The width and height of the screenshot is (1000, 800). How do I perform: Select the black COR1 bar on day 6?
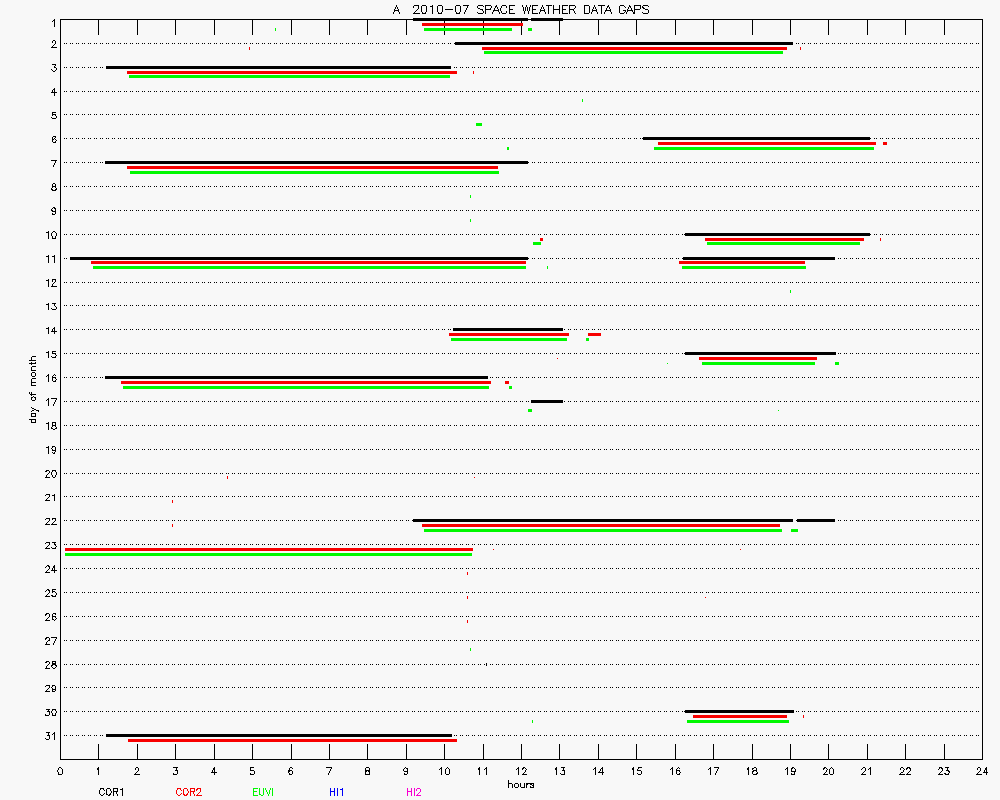756,138
